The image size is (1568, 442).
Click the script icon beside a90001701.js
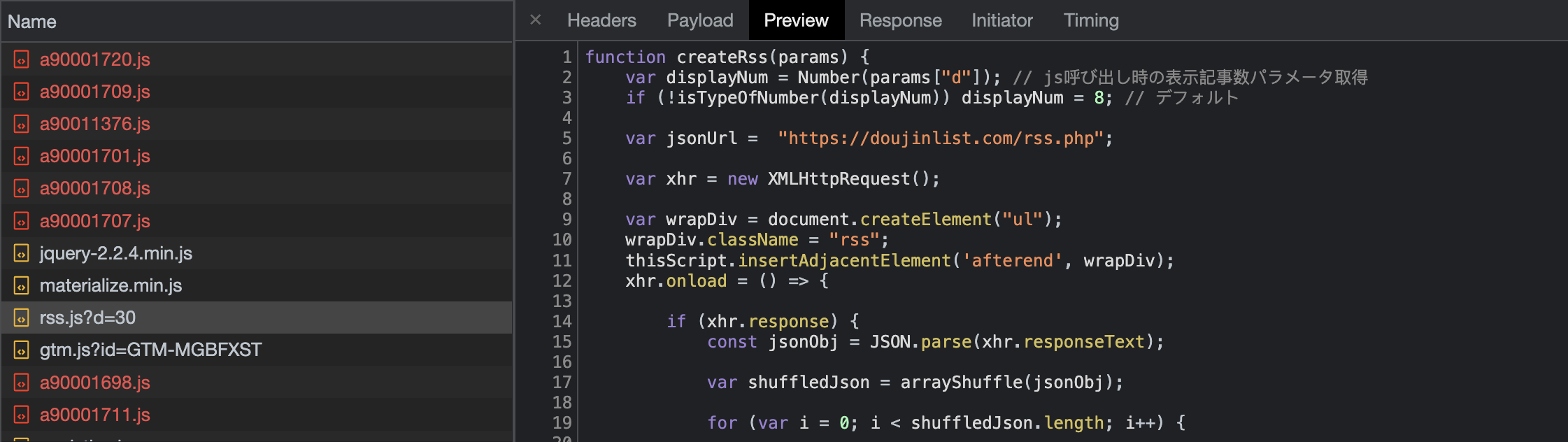click(x=22, y=156)
